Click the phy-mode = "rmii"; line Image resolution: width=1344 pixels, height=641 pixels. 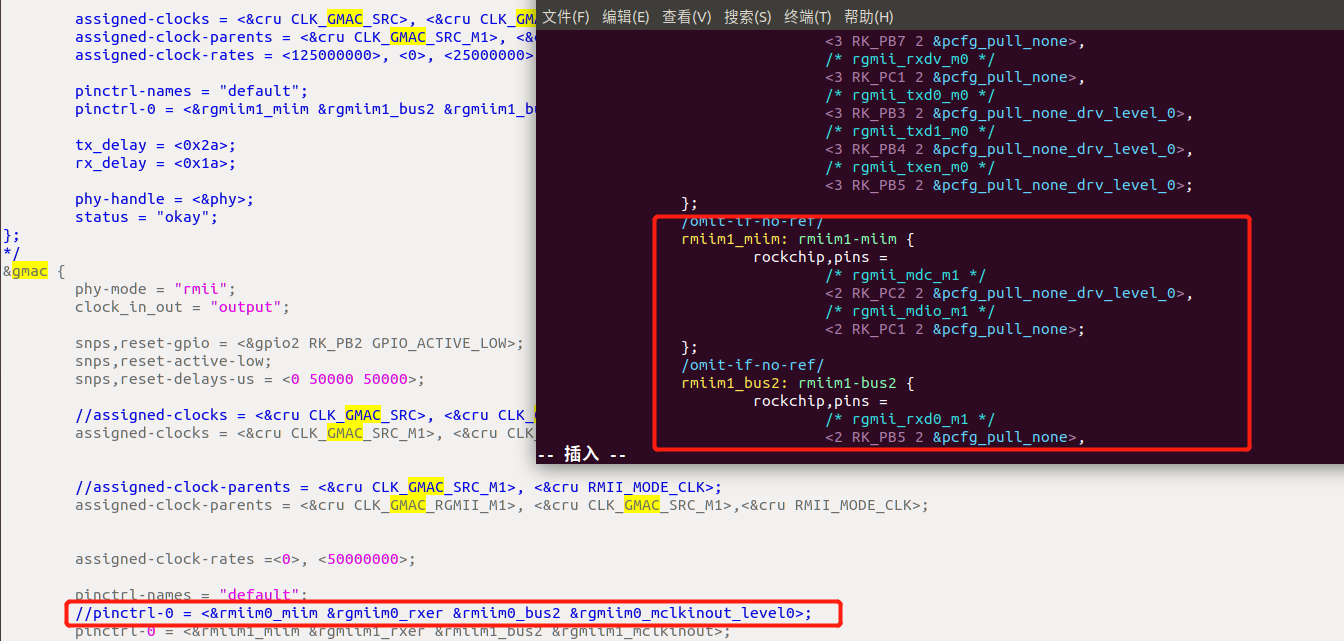(155, 289)
